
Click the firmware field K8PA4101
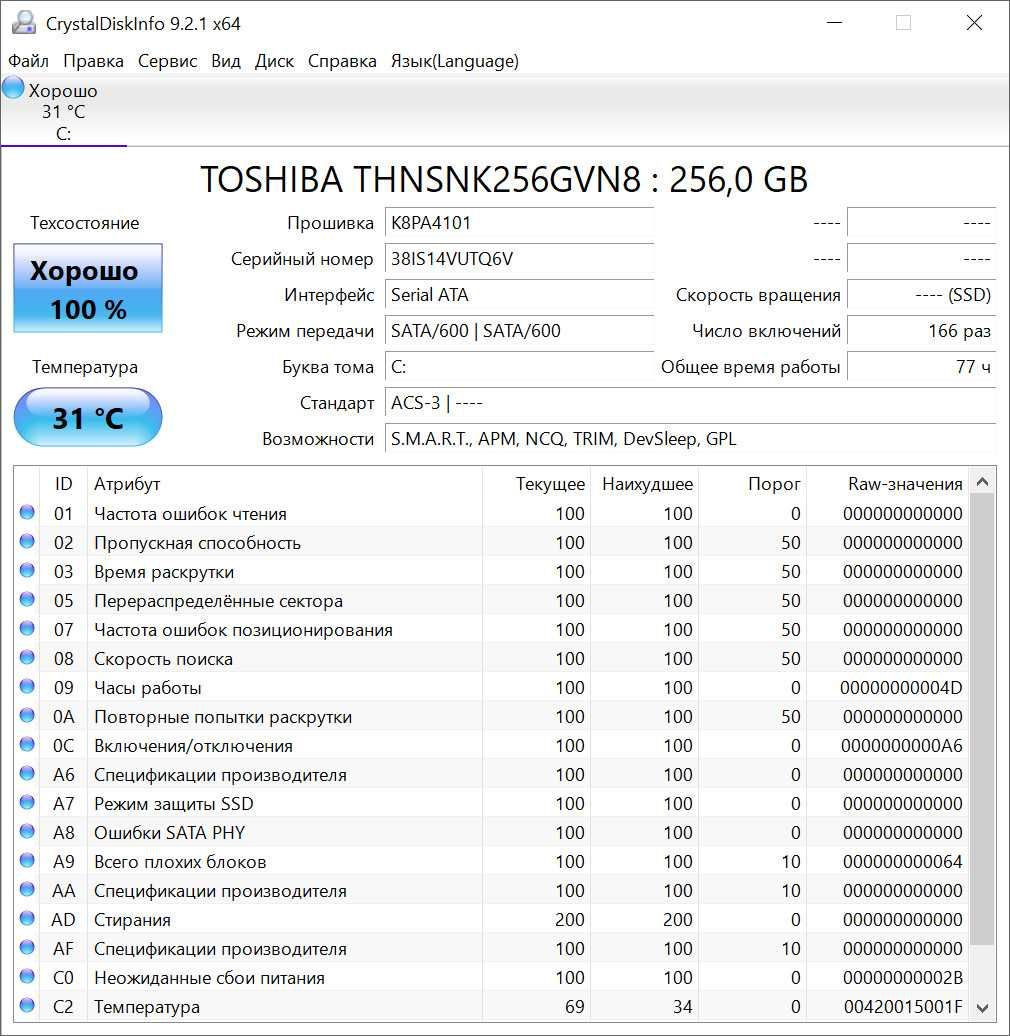click(x=519, y=223)
